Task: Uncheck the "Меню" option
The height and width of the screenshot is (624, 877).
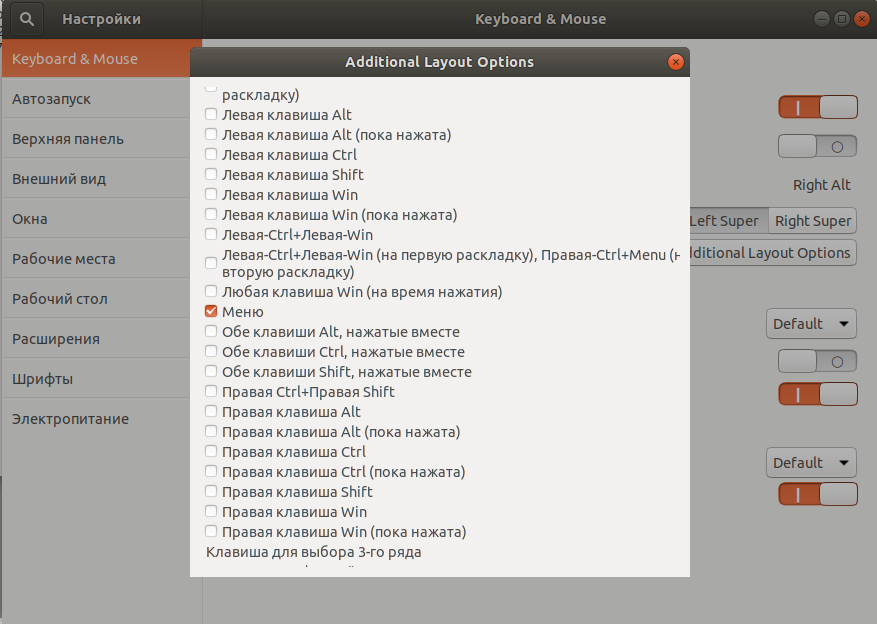Action: click(210, 311)
